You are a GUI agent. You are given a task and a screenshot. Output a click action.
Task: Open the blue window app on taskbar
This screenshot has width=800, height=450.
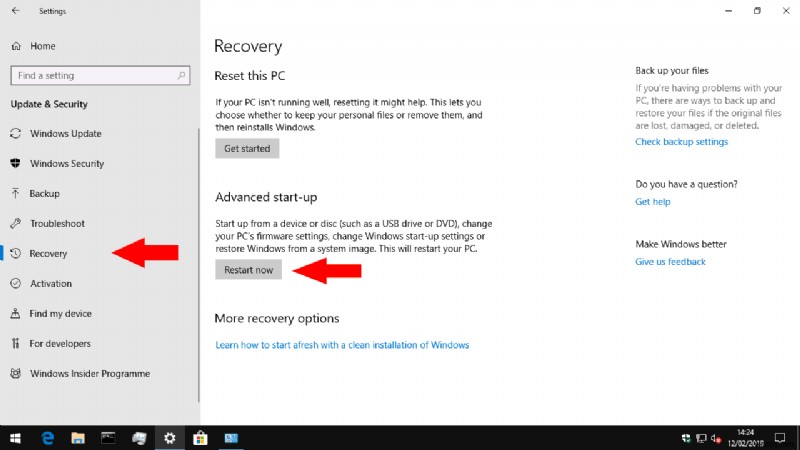(231, 438)
